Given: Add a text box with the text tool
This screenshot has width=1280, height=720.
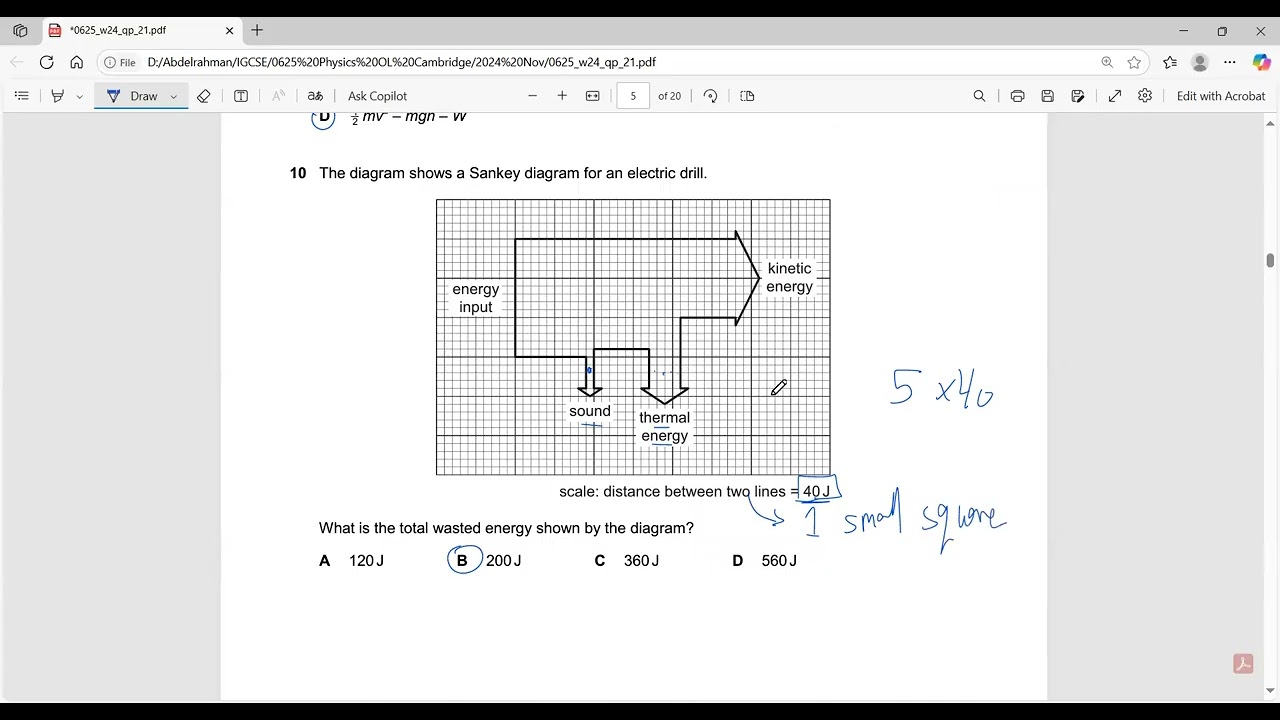Looking at the screenshot, I should point(241,96).
